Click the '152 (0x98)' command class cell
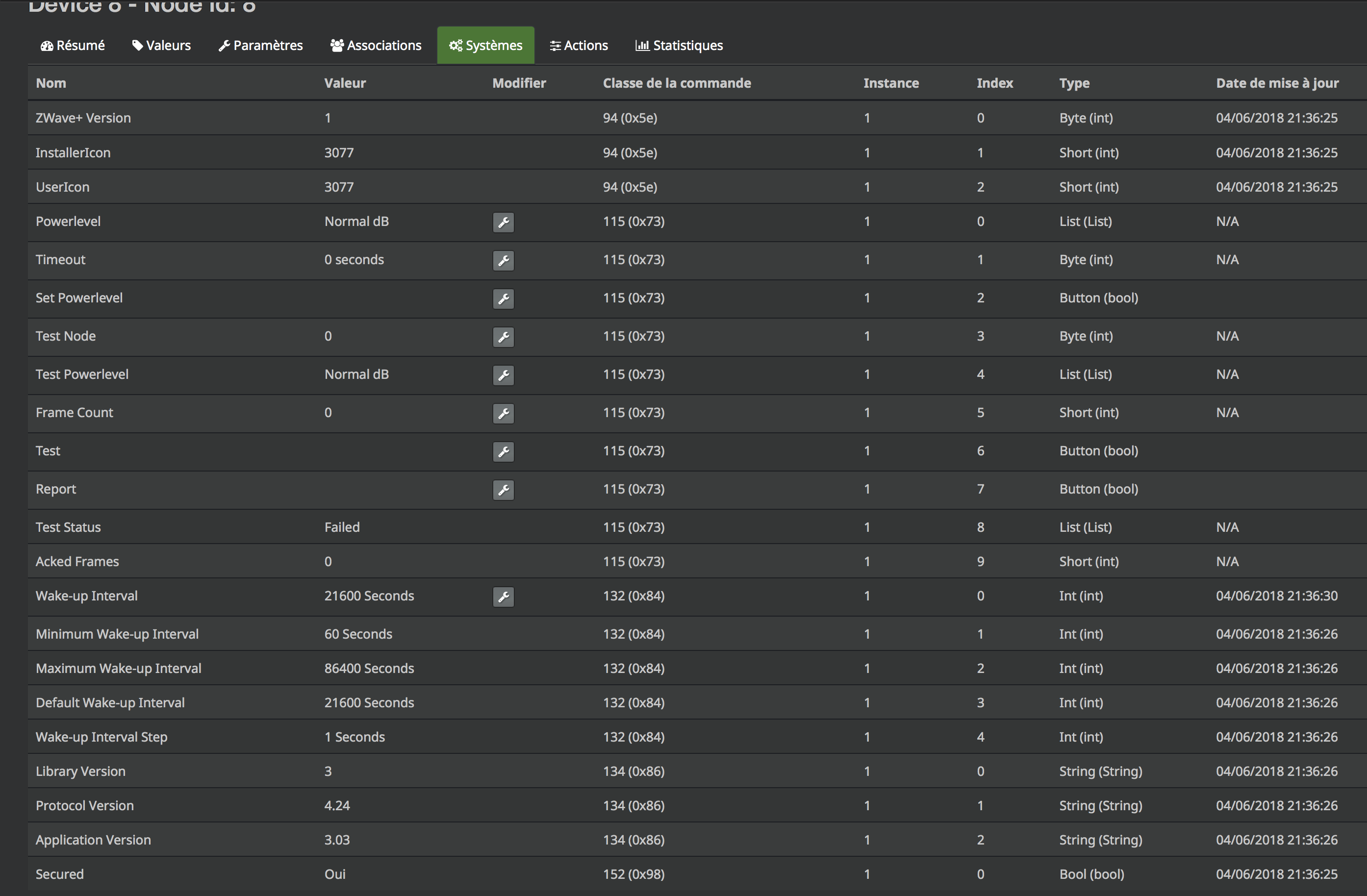 (634, 874)
